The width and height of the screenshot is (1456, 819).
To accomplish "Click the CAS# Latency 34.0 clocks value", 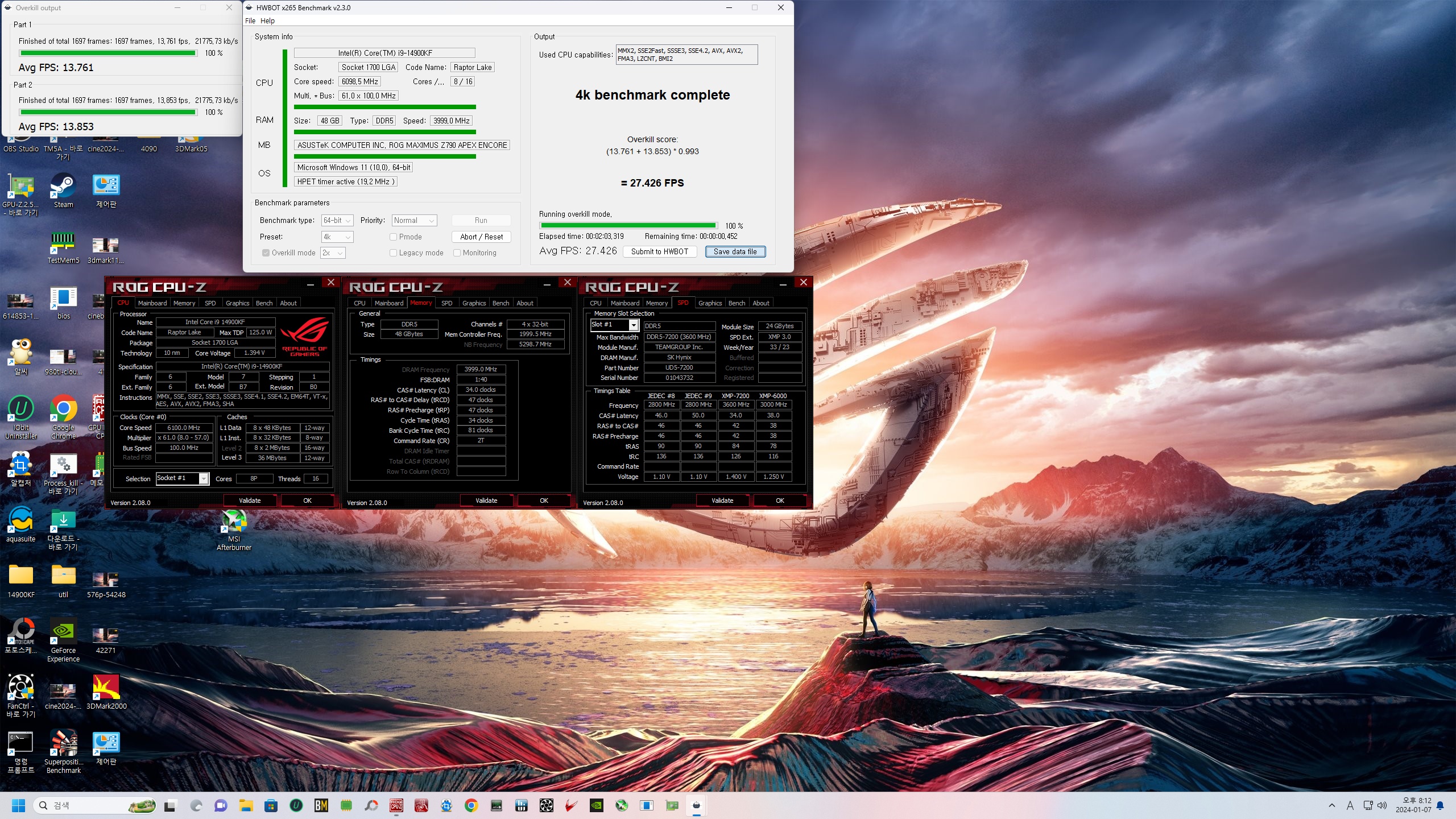I will coord(481,390).
